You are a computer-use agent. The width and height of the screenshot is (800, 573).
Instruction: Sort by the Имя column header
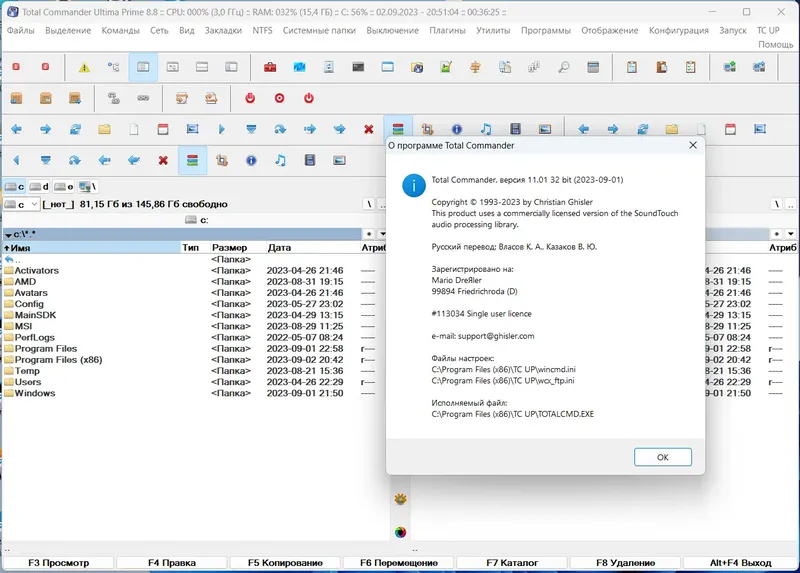(92, 248)
